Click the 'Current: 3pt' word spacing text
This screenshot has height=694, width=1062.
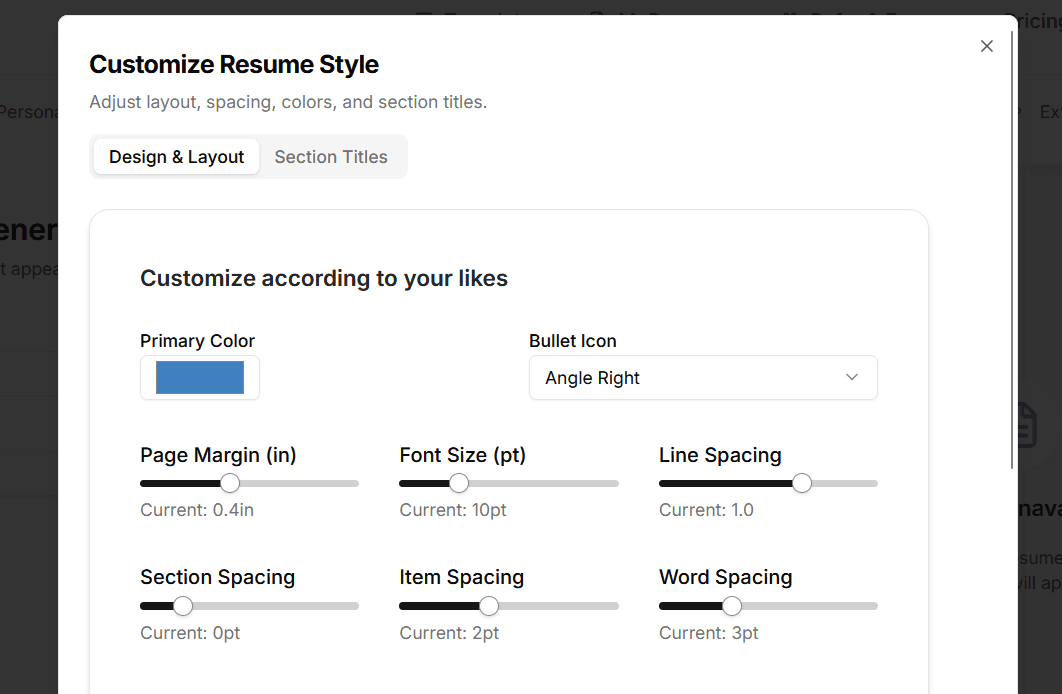pos(708,633)
